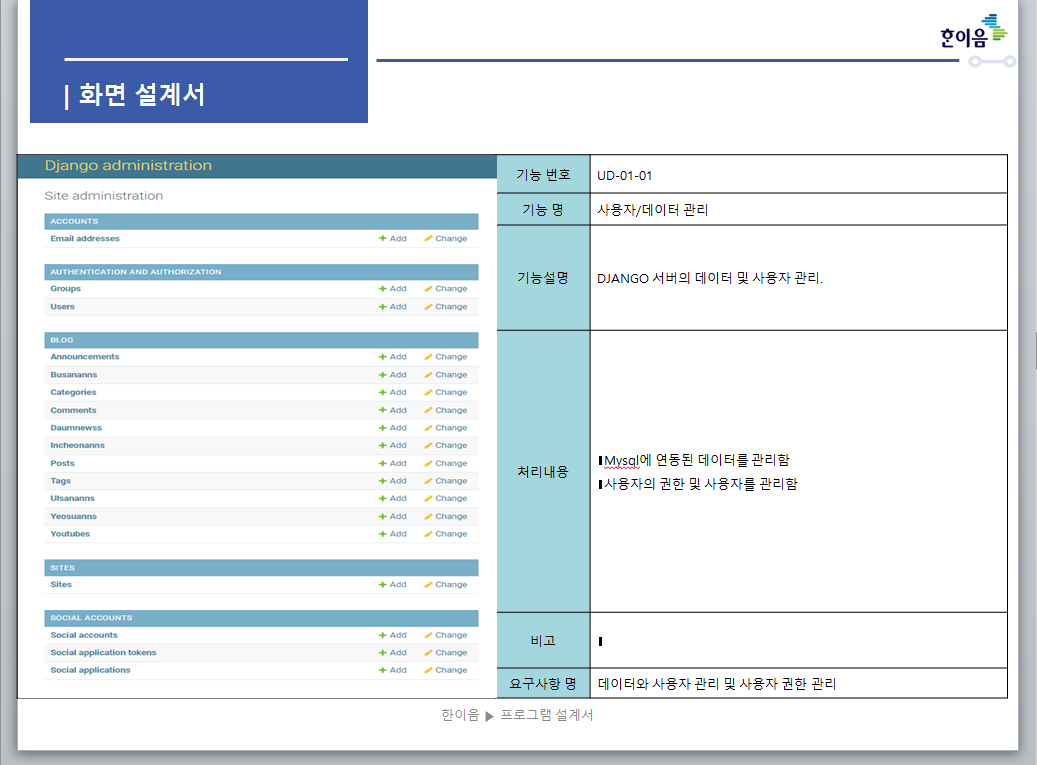This screenshot has height=765, width=1037.
Task: Click Change for Email addresses
Action: (x=446, y=239)
